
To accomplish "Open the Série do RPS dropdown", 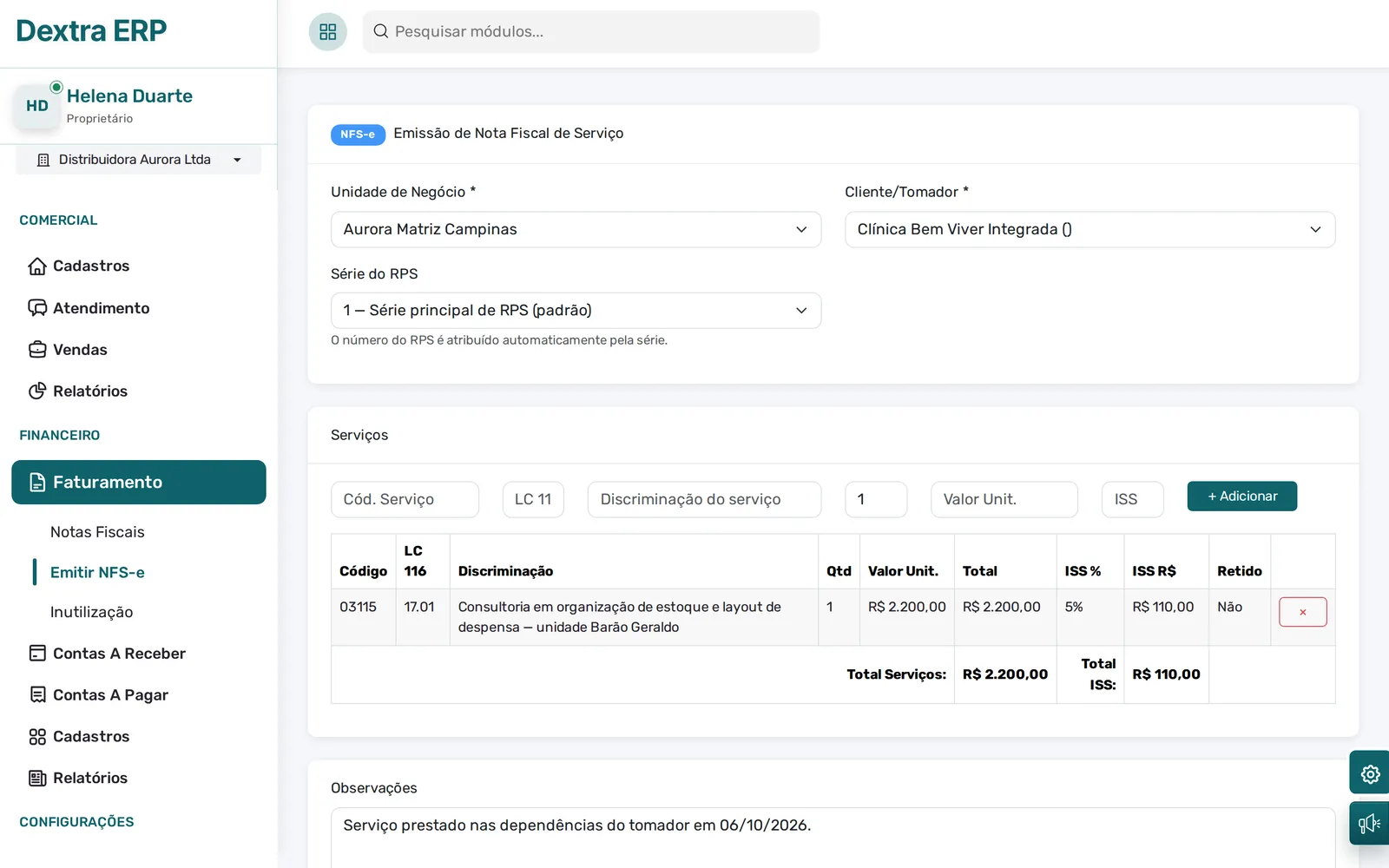I will click(576, 311).
